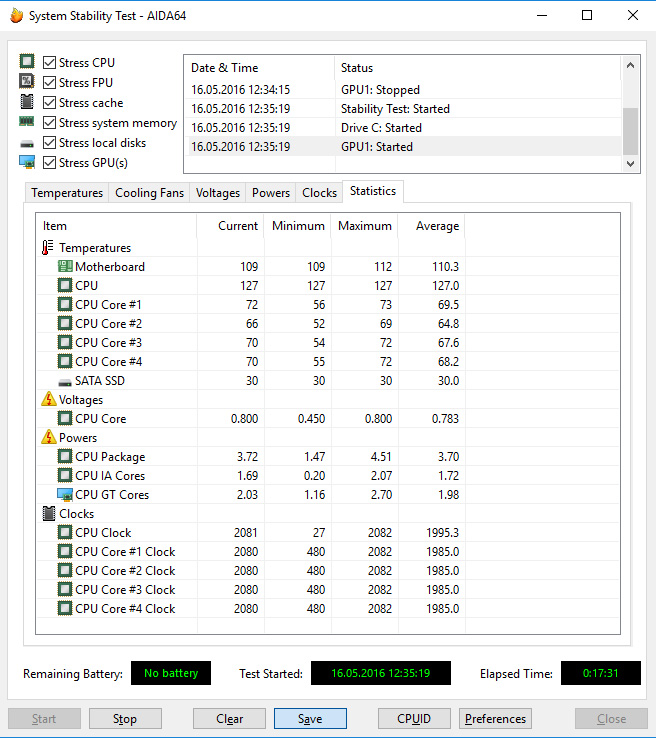Click the Maximum column header
656x738 pixels.
(x=365, y=226)
